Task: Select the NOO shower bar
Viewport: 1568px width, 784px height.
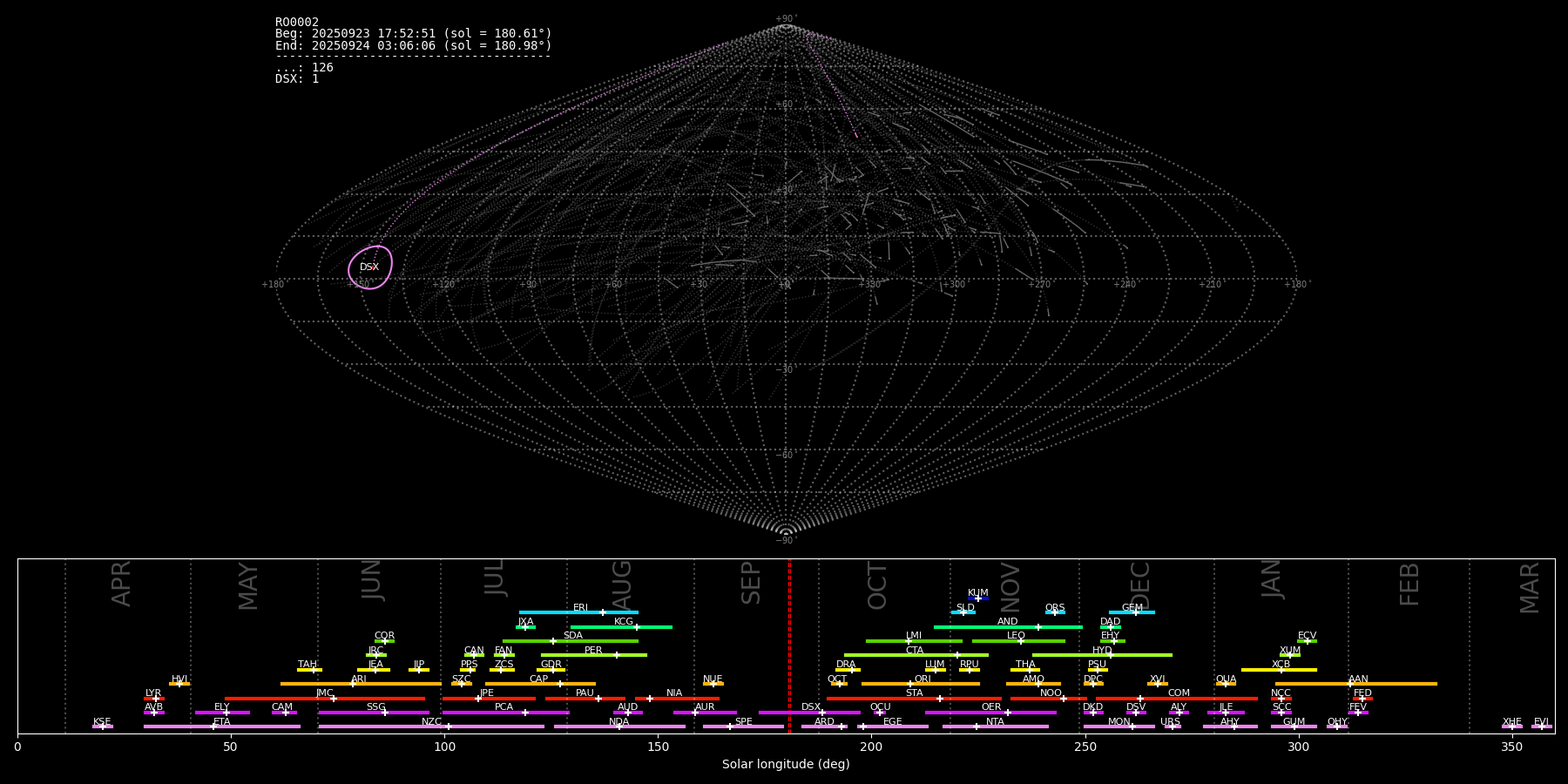Action: [x=1049, y=699]
